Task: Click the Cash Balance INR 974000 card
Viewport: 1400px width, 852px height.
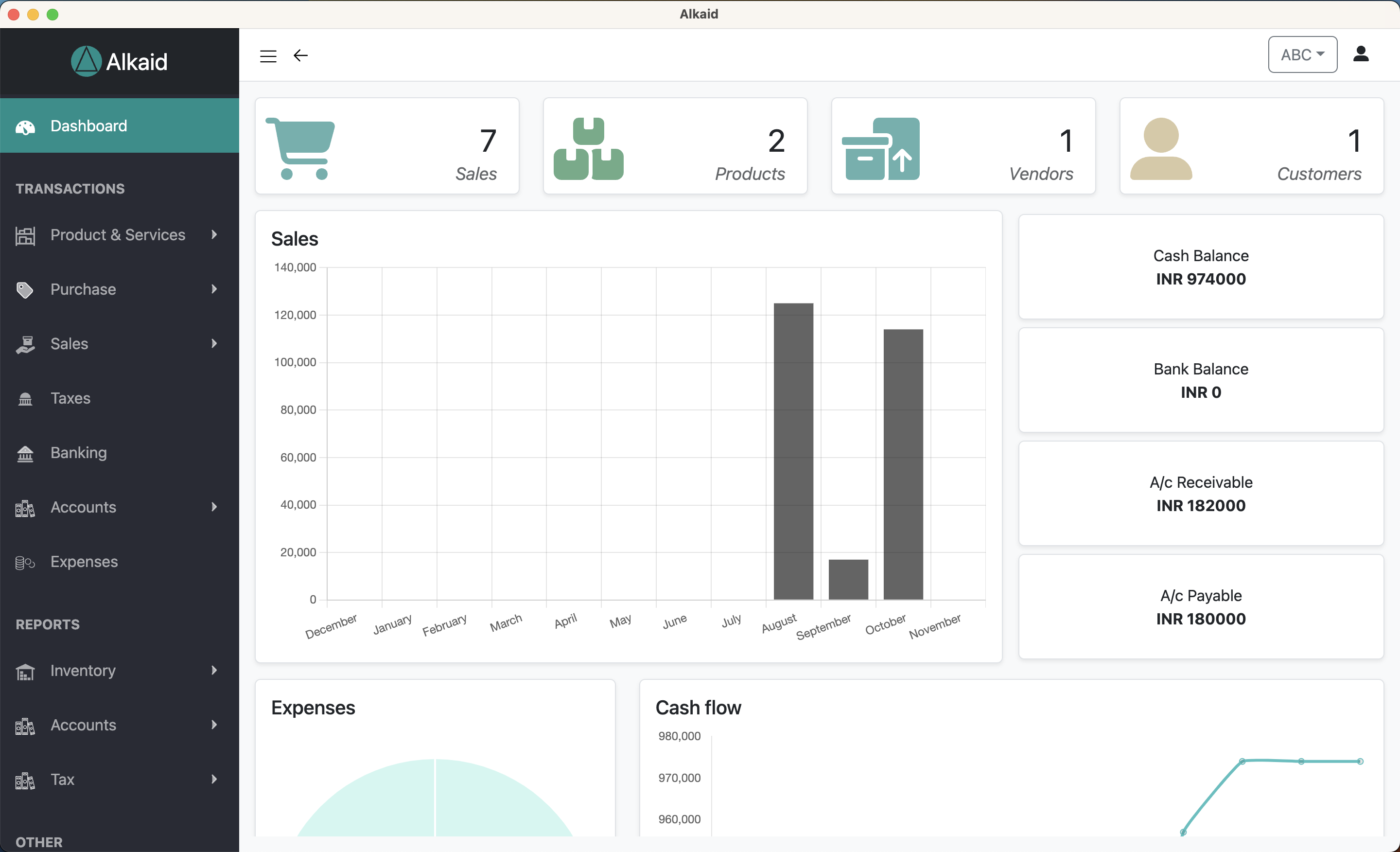Action: [x=1201, y=266]
